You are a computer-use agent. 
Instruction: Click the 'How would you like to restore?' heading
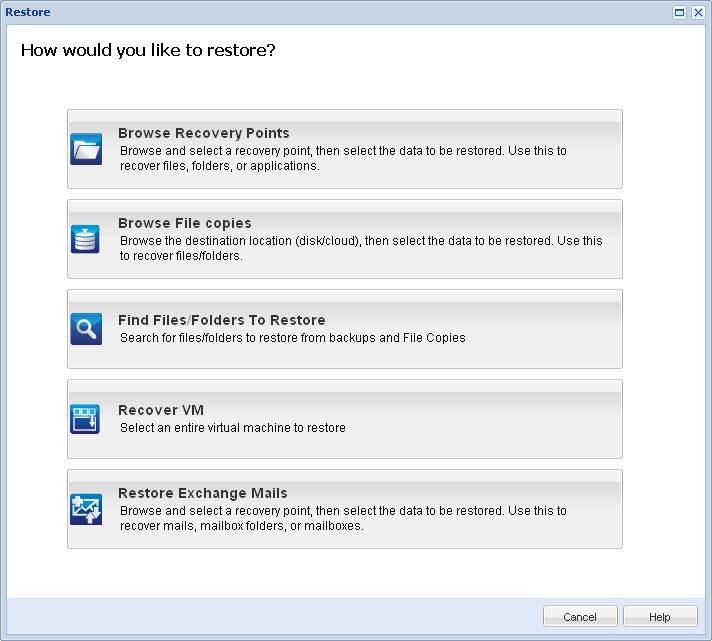pyautogui.click(x=148, y=50)
